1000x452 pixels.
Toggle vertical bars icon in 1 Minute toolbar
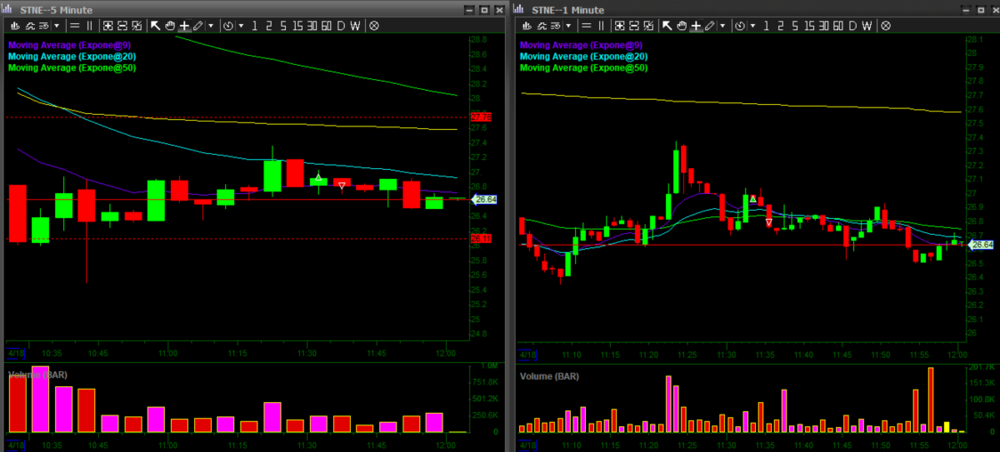(x=603, y=25)
